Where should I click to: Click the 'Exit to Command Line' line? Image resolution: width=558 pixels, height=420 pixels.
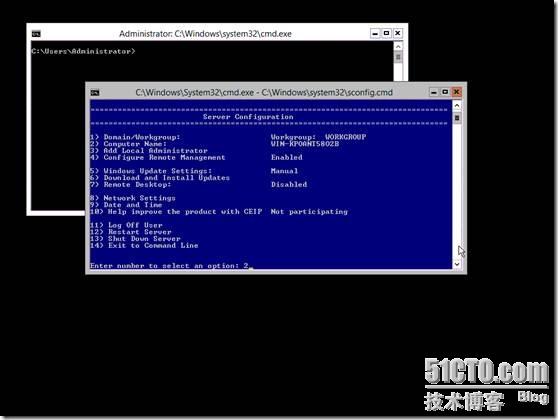point(144,245)
